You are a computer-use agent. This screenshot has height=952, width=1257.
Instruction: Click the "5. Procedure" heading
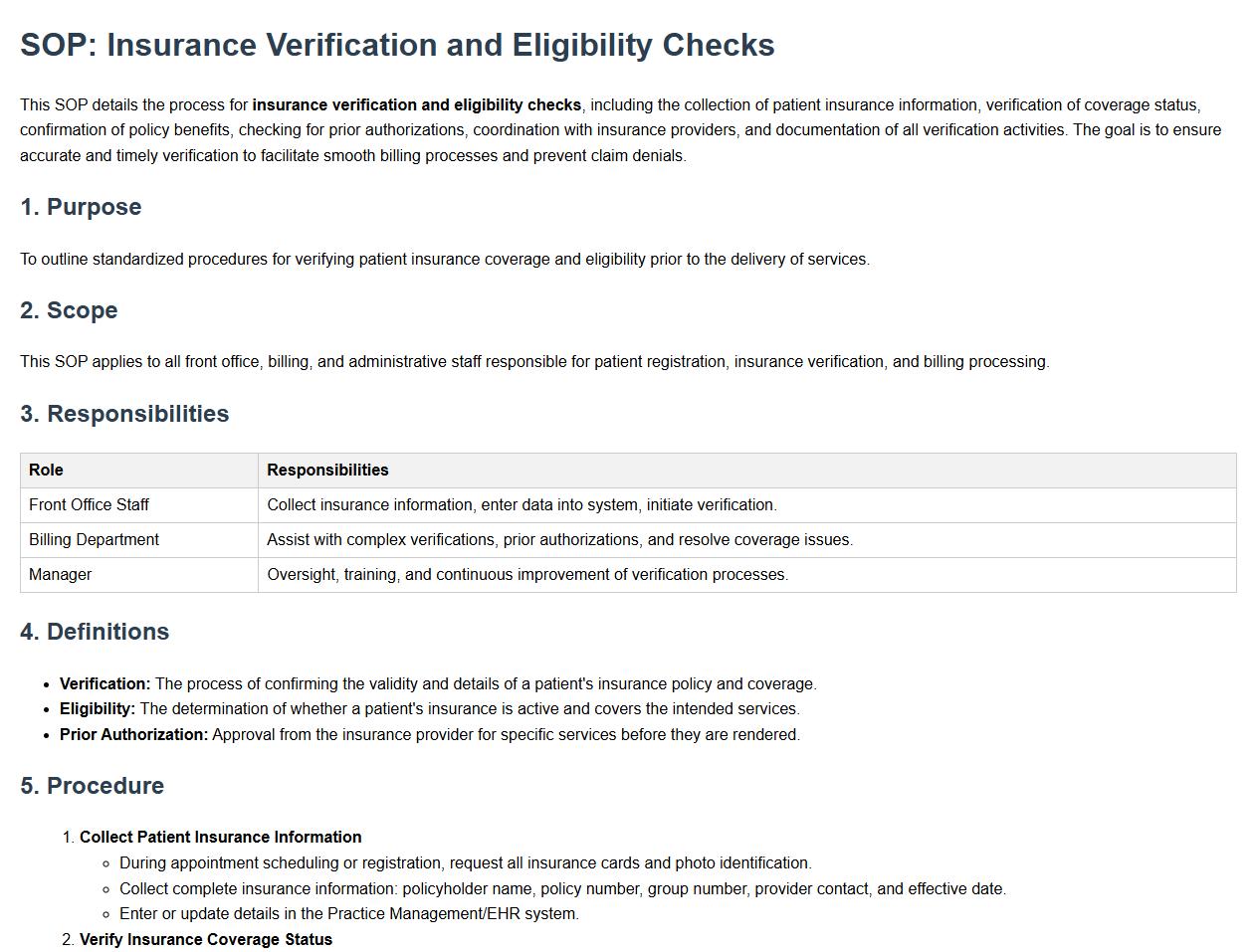click(92, 786)
